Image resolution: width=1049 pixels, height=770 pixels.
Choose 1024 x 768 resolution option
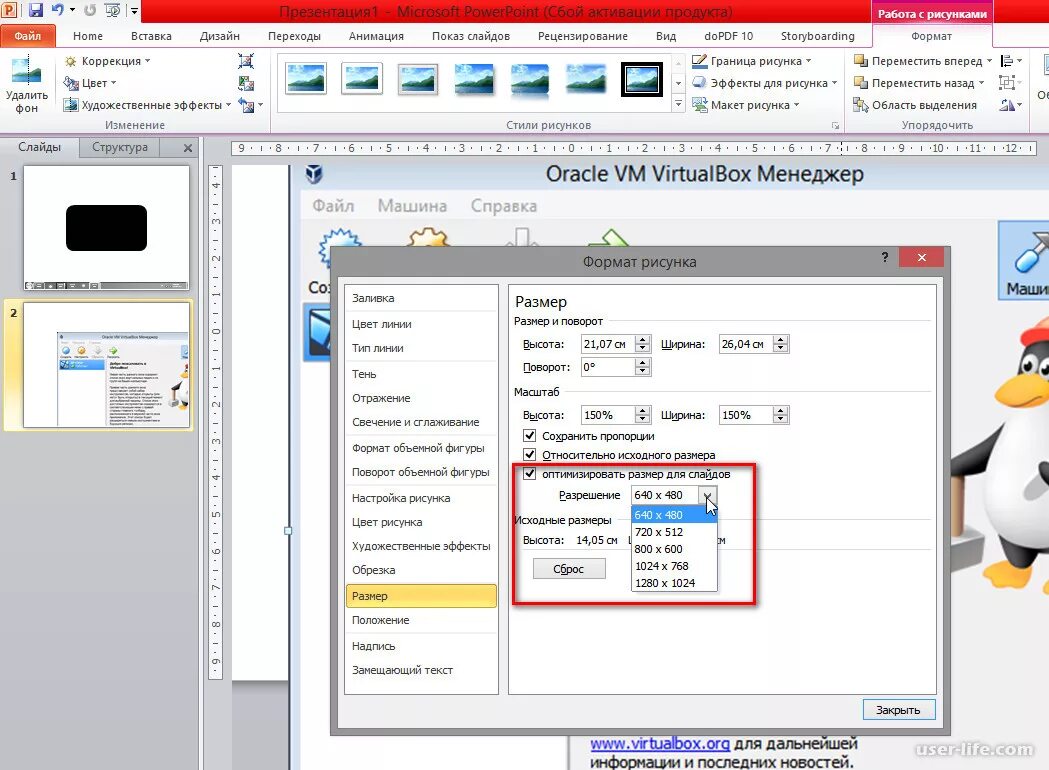[x=674, y=566]
